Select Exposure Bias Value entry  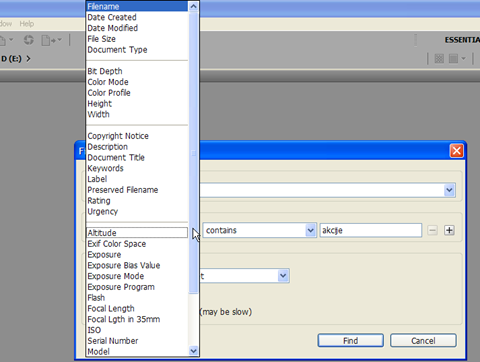tap(137, 265)
